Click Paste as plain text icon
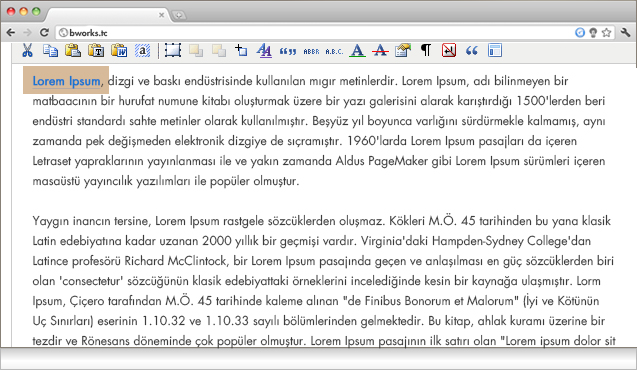The image size is (637, 370). pos(96,51)
